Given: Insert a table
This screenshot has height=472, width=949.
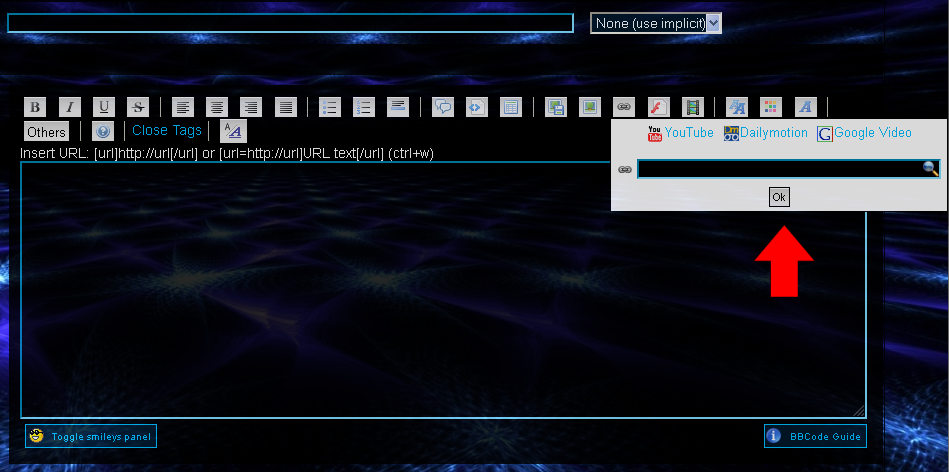Looking at the screenshot, I should (x=511, y=108).
